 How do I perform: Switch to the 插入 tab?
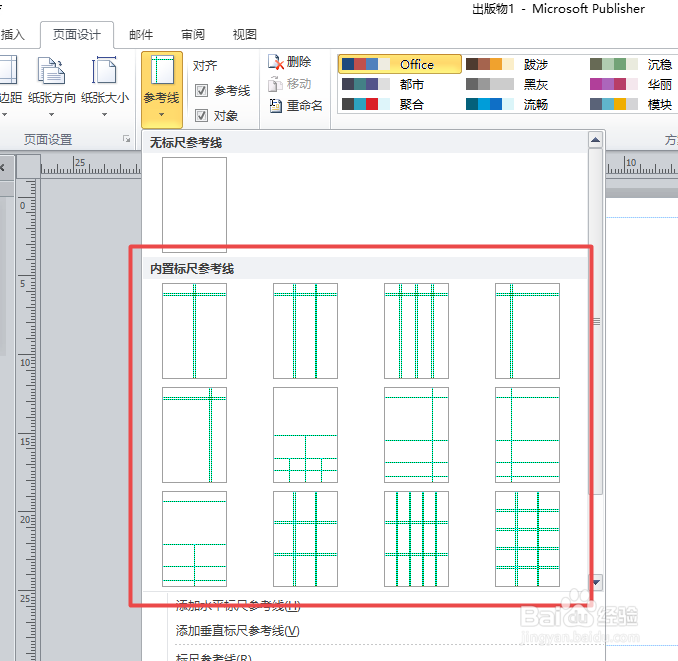[12, 35]
